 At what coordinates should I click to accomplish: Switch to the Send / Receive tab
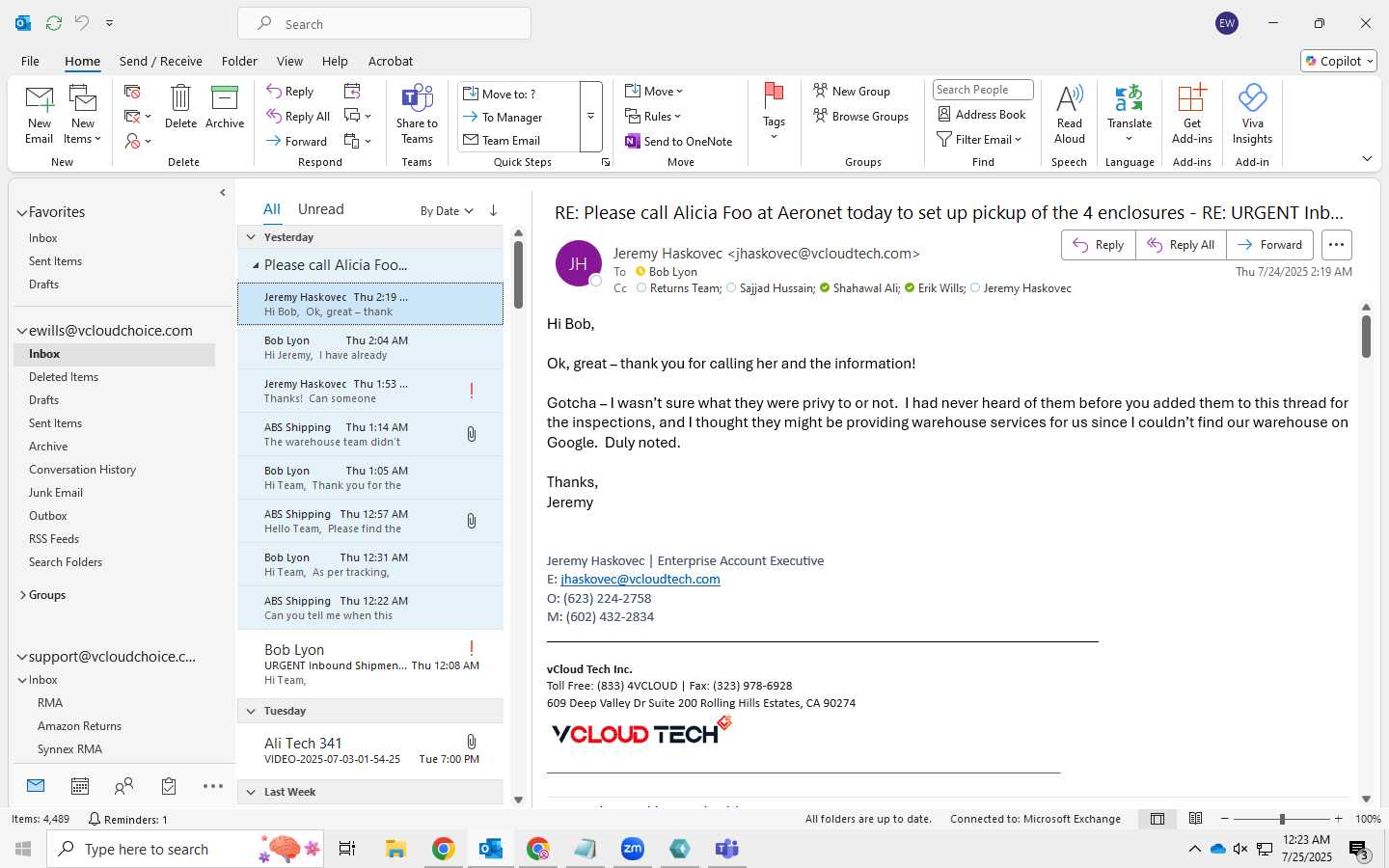(x=161, y=61)
